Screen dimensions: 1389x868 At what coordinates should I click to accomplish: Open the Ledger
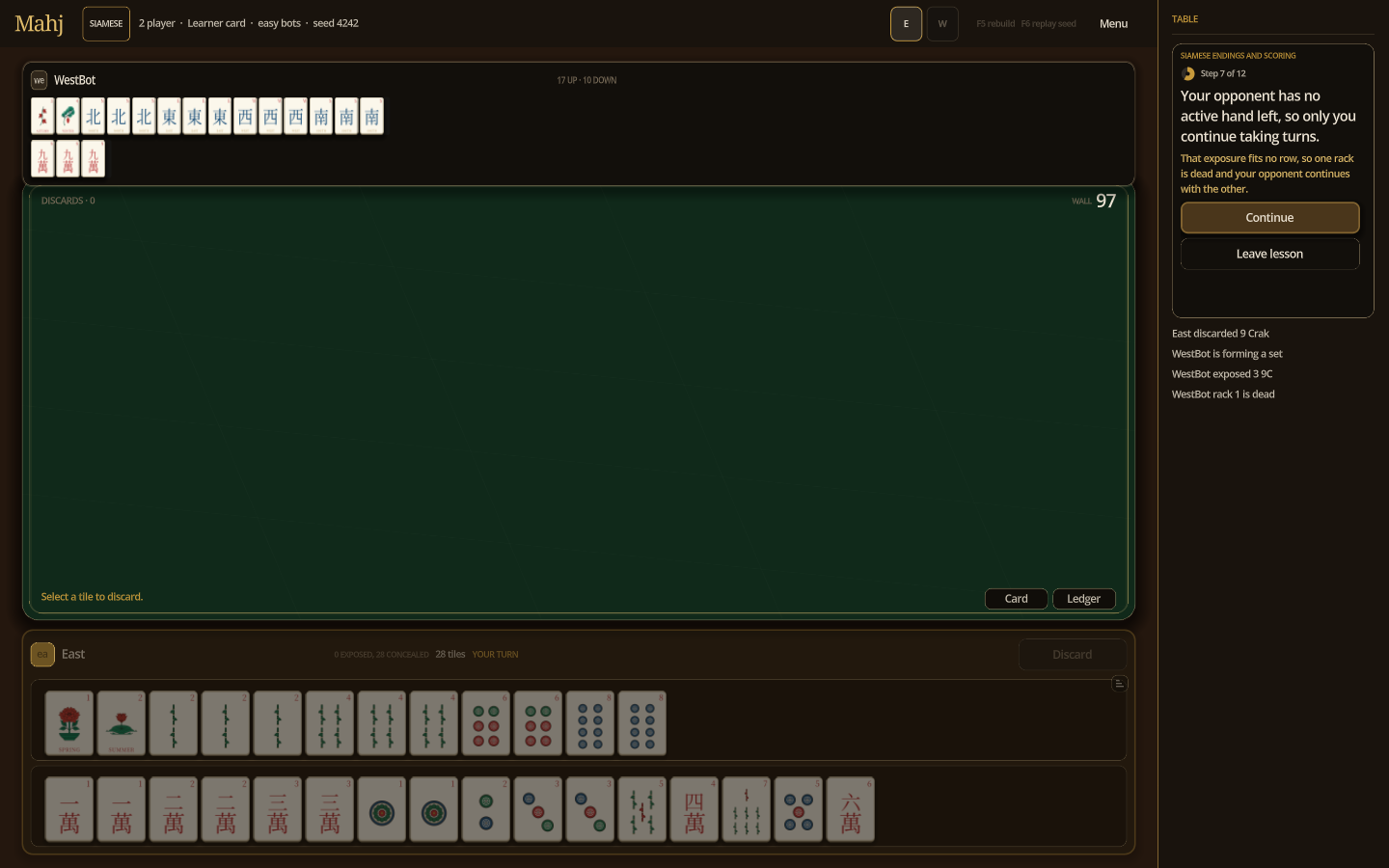[x=1083, y=599]
